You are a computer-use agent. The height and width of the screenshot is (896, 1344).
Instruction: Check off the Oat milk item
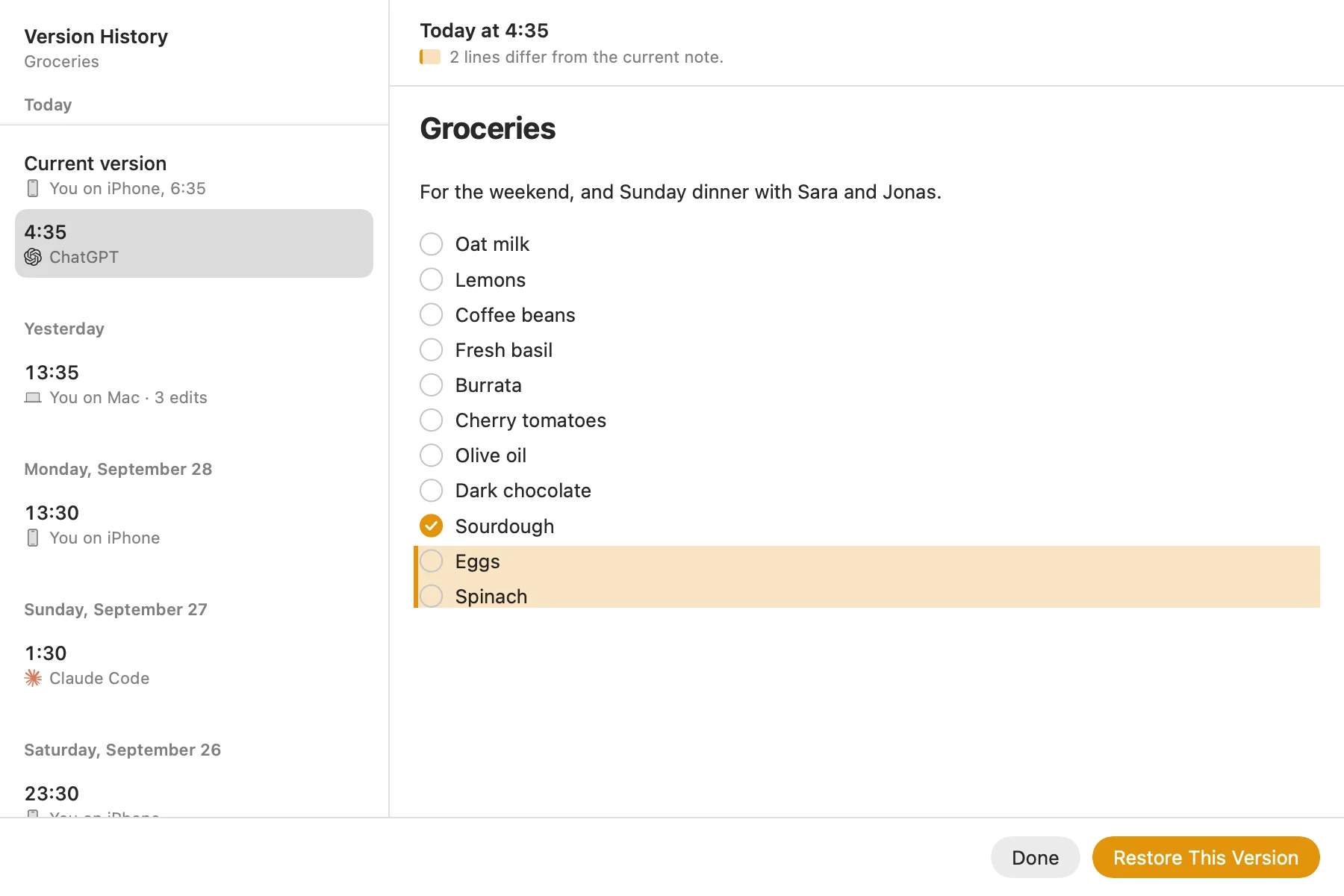(432, 244)
